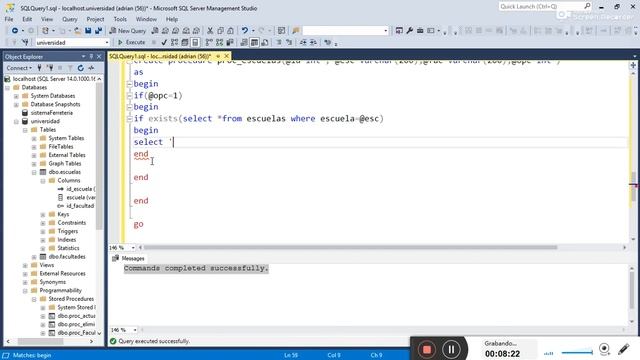Screen dimensions: 640x360
Task: Click the Copy icon in toolbar
Action: click(x=220, y=31)
